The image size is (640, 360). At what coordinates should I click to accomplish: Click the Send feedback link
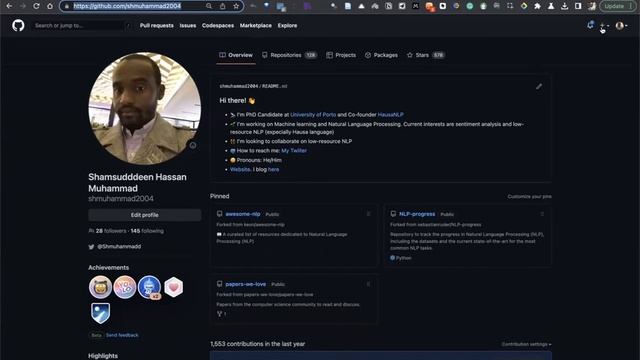tap(122, 335)
